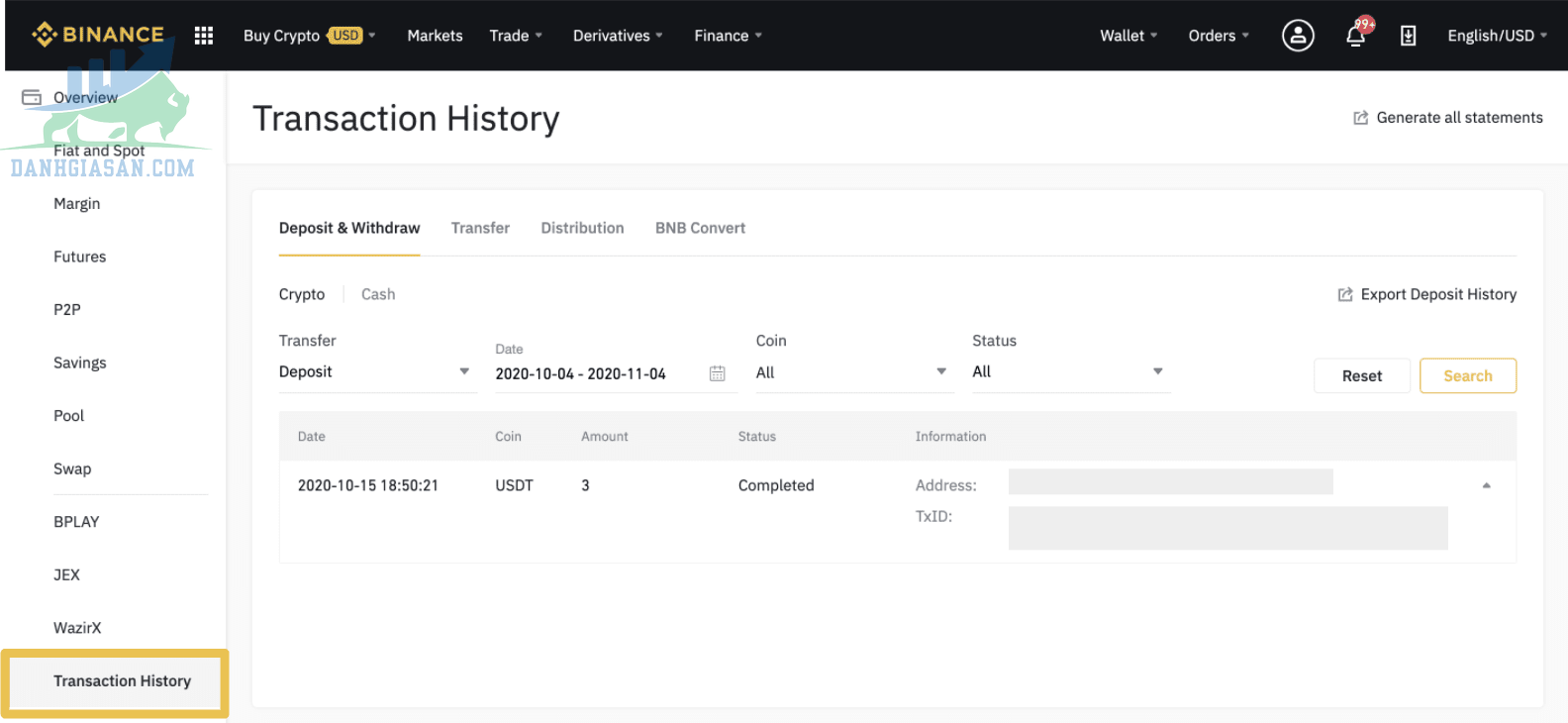
Task: Click the Address: label
Action: 945,485
